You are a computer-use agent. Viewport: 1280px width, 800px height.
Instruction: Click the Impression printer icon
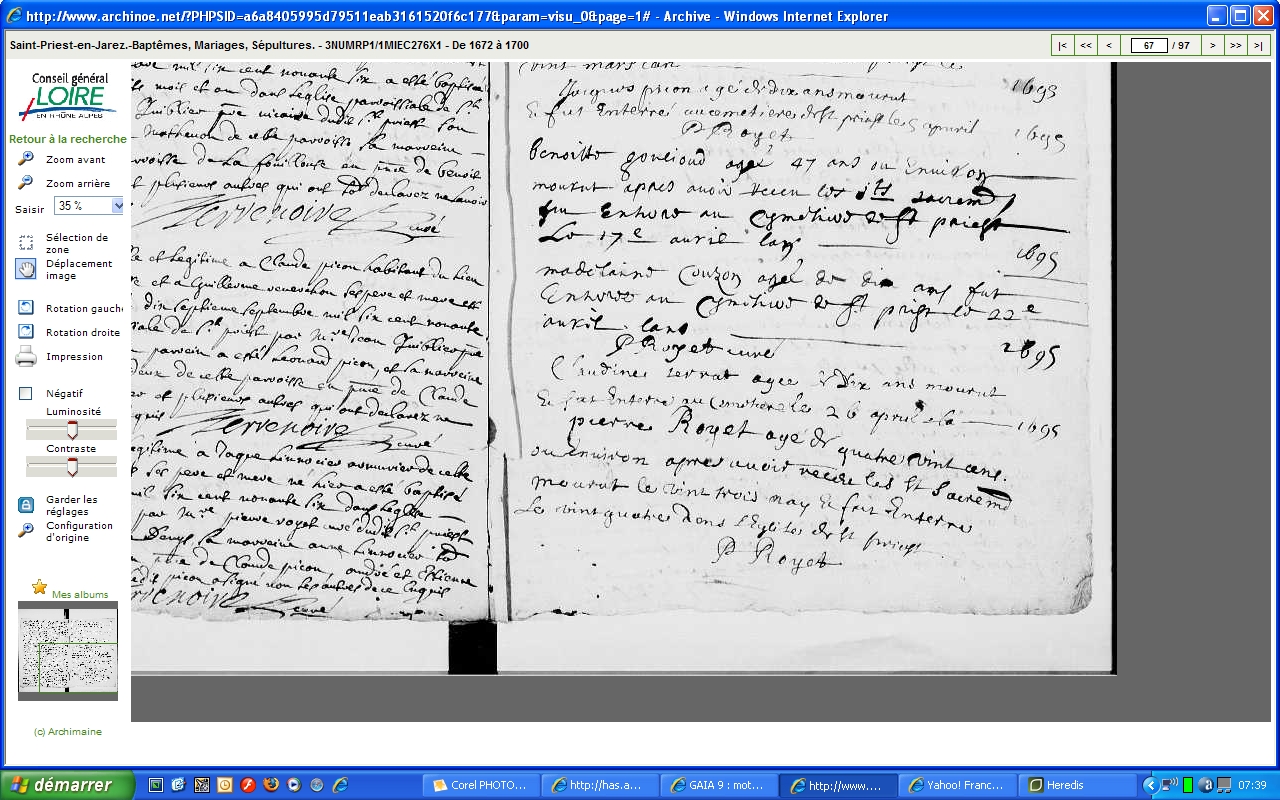26,356
